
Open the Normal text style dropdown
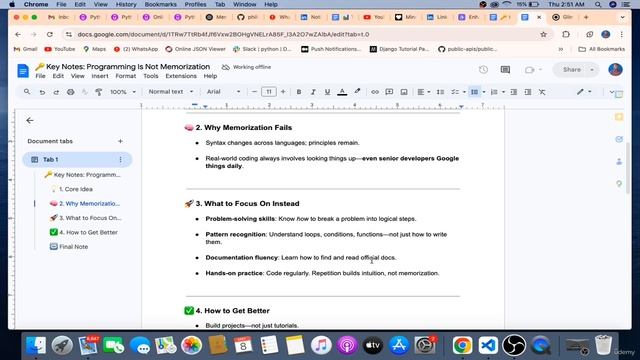coord(171,92)
